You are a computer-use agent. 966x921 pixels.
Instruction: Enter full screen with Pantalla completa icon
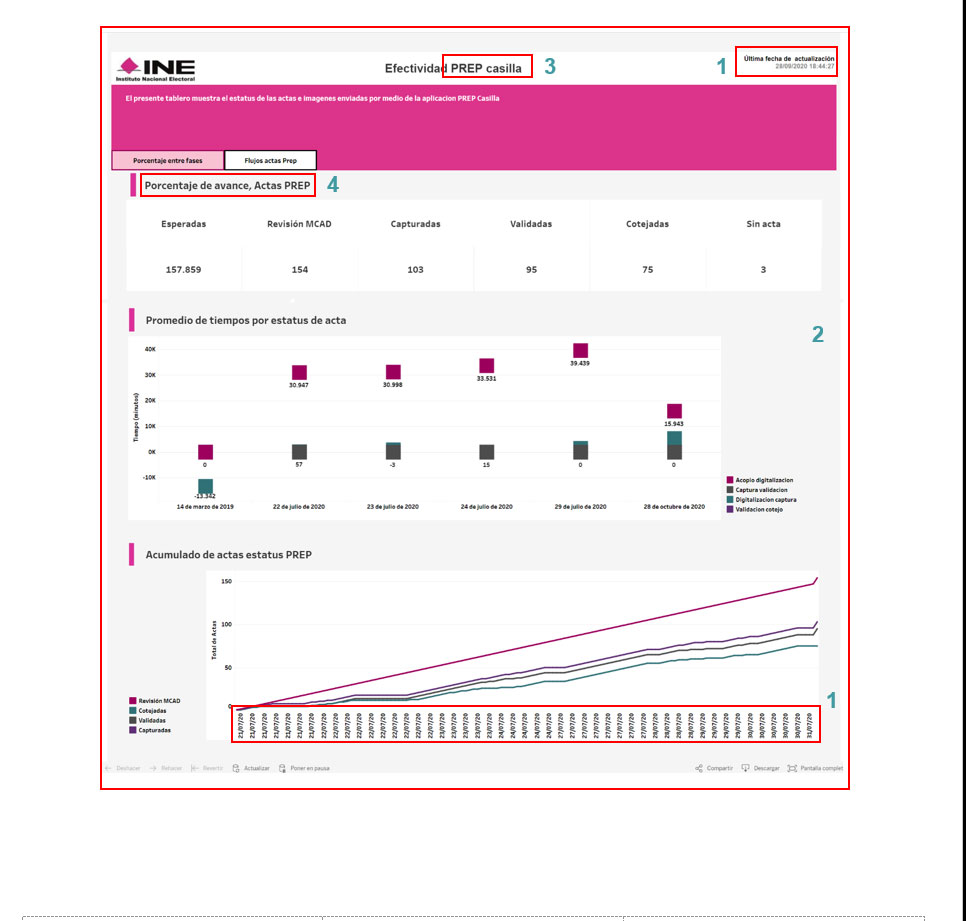point(792,768)
